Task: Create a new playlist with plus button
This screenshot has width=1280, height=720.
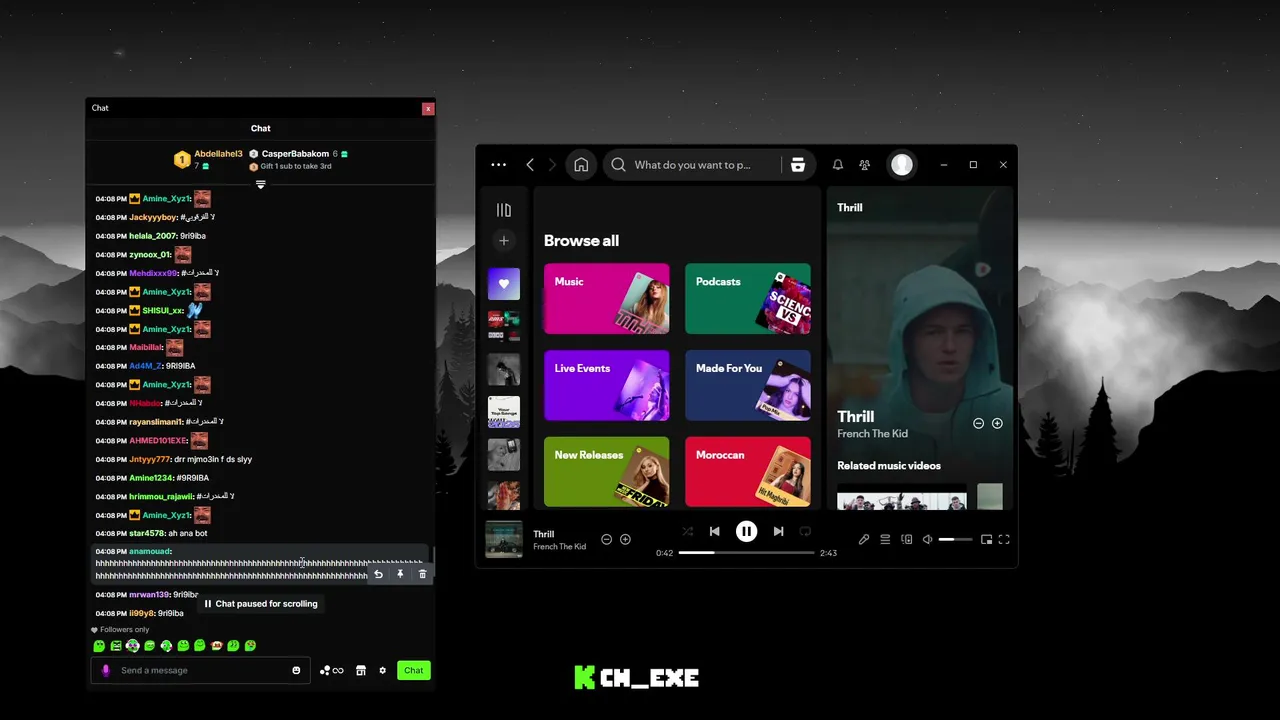Action: coord(504,241)
